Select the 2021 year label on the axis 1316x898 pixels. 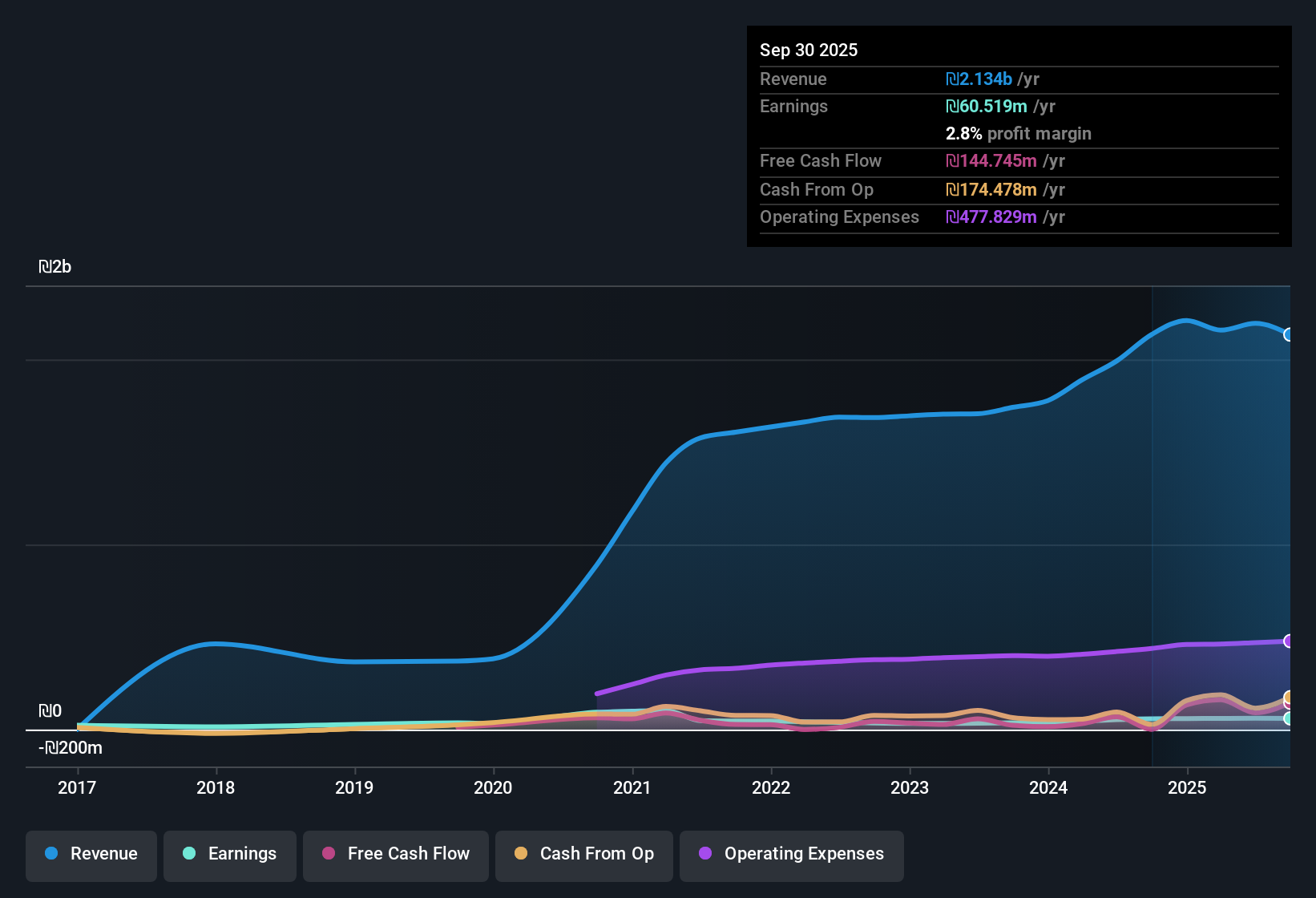pos(632,788)
